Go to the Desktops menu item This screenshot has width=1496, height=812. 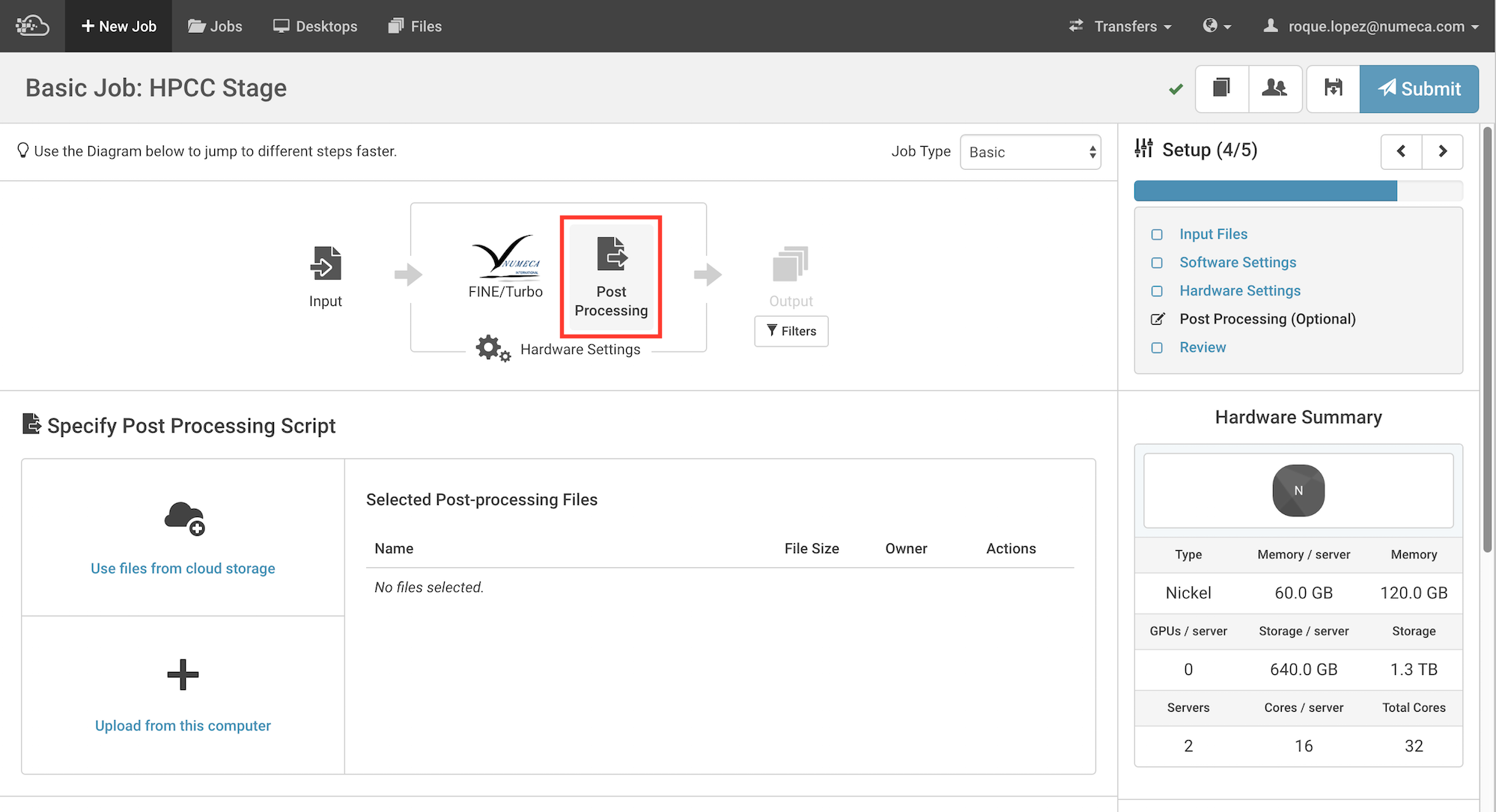tap(315, 26)
